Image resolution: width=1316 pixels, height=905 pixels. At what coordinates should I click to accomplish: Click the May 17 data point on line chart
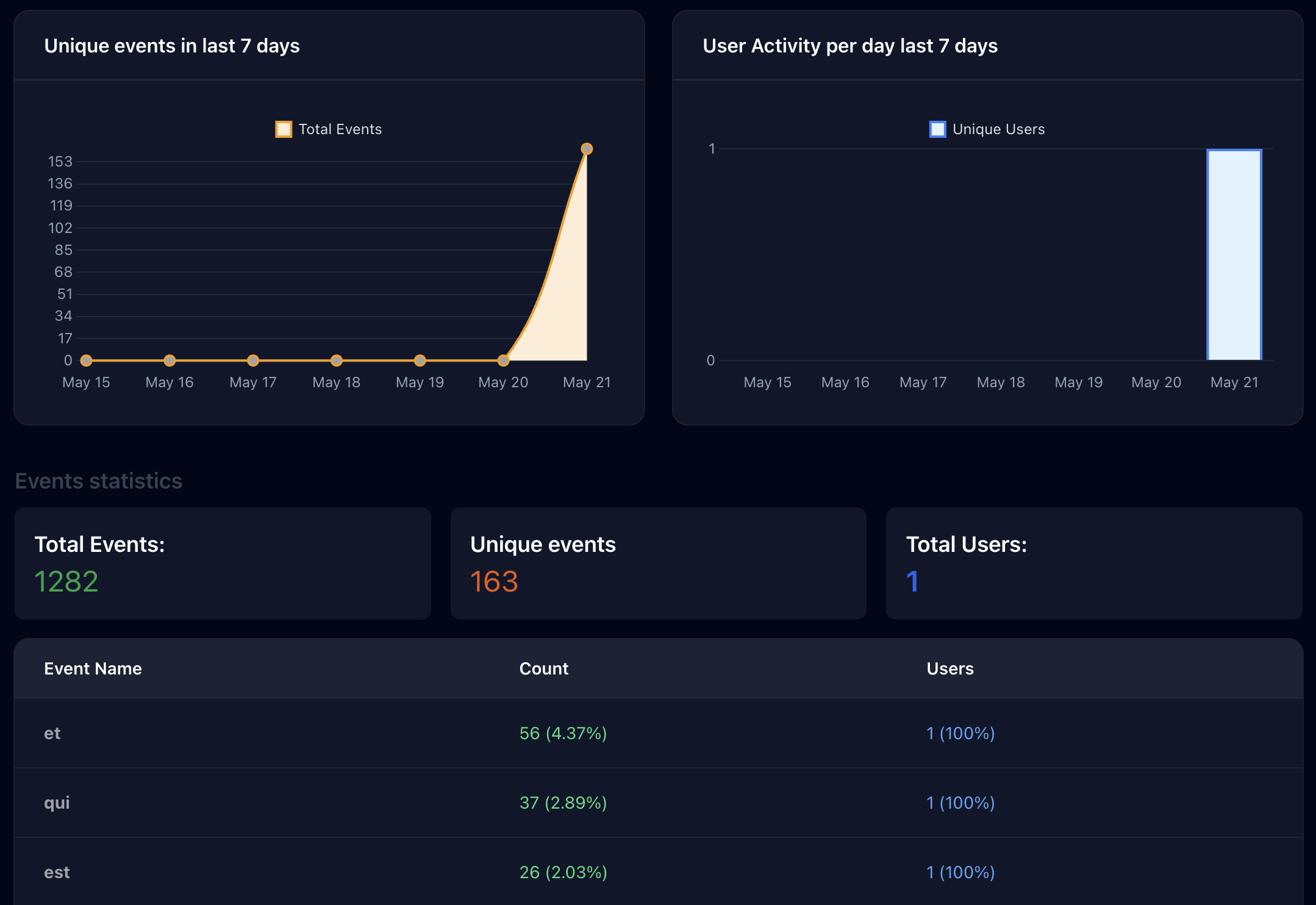(253, 360)
